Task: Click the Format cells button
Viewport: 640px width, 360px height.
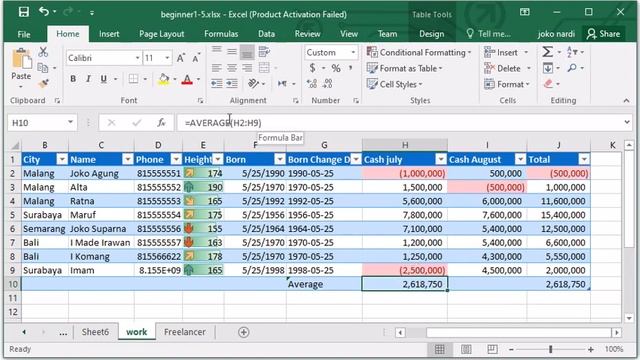Action: (507, 84)
